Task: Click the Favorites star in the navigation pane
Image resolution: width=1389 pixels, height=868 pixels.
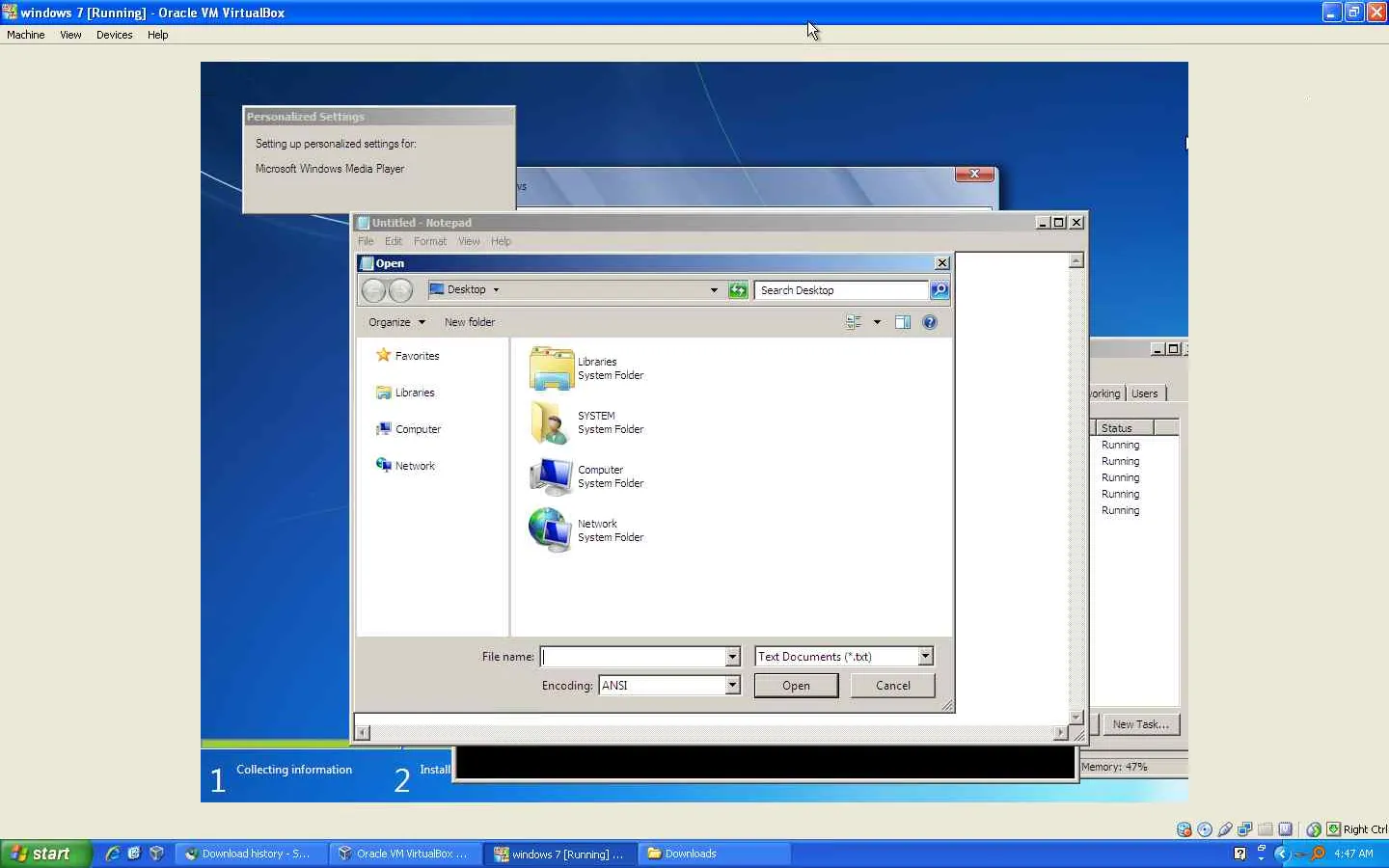Action: click(383, 356)
